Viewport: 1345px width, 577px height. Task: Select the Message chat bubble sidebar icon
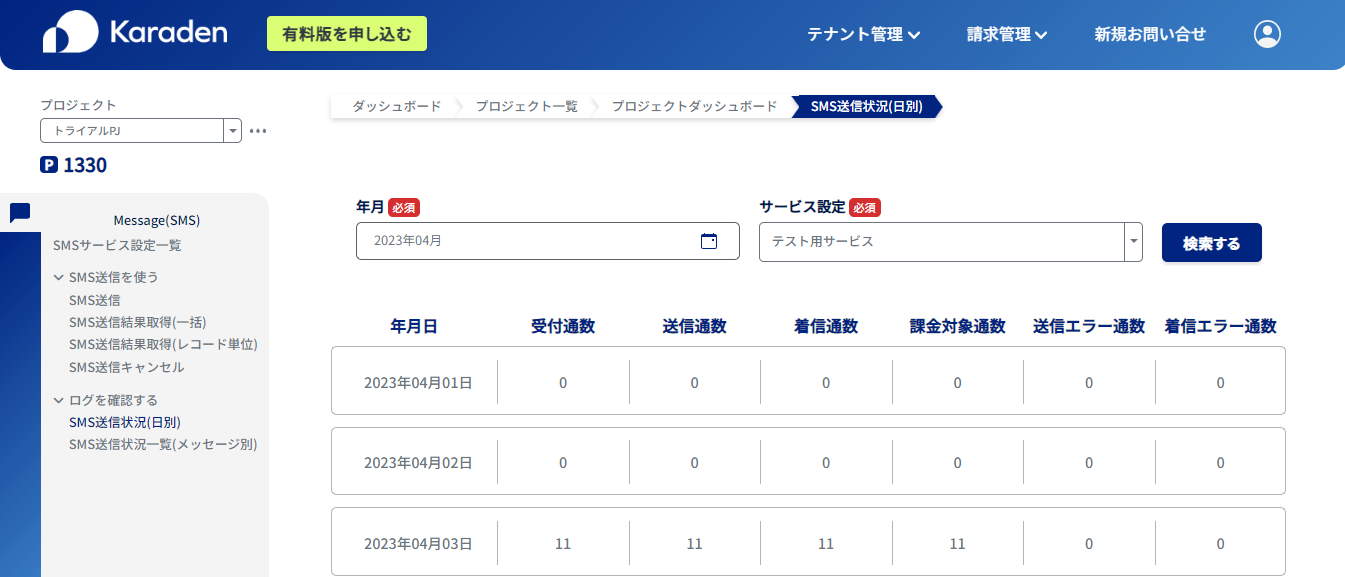(x=20, y=213)
